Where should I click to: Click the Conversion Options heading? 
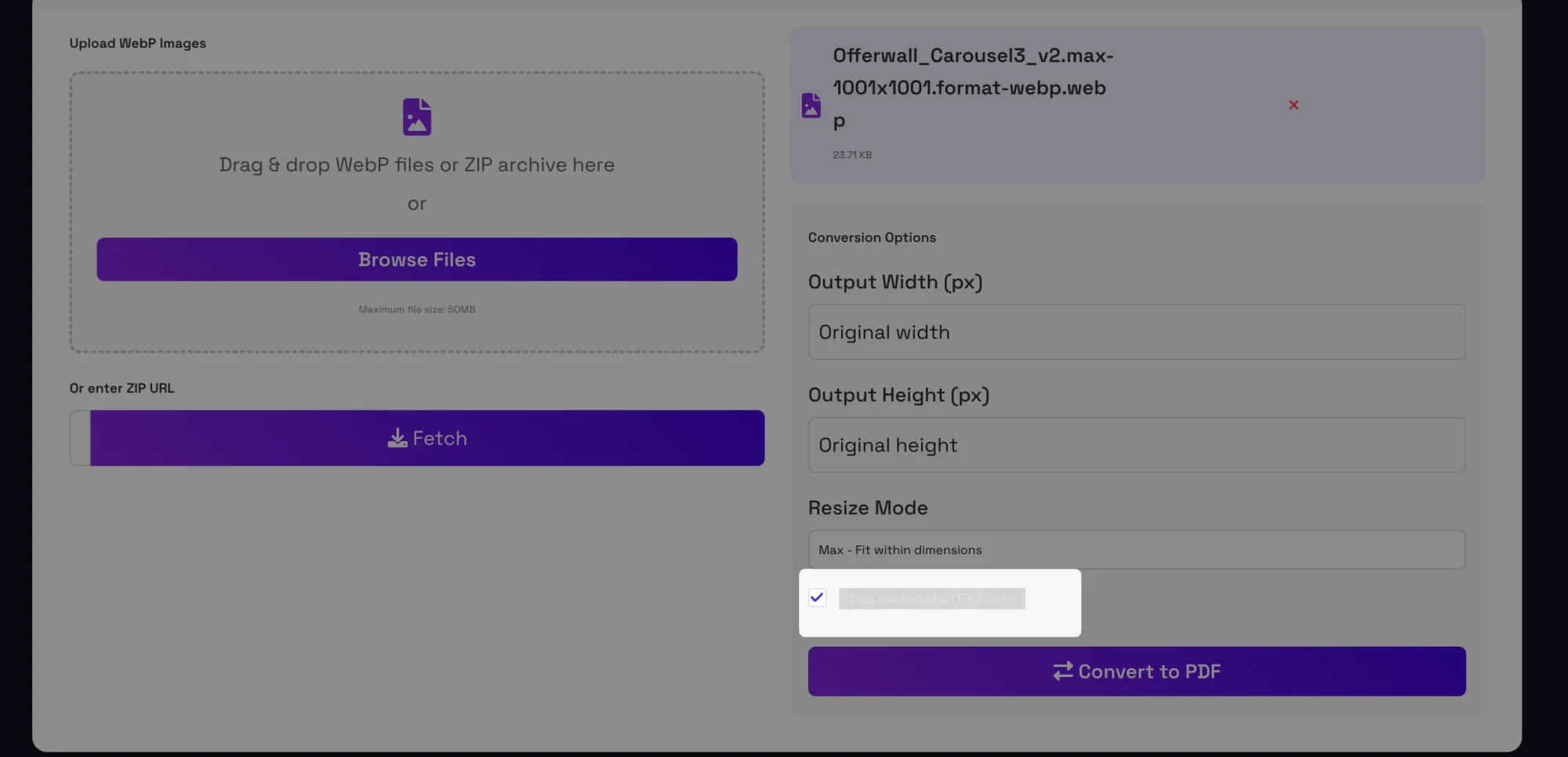[872, 237]
